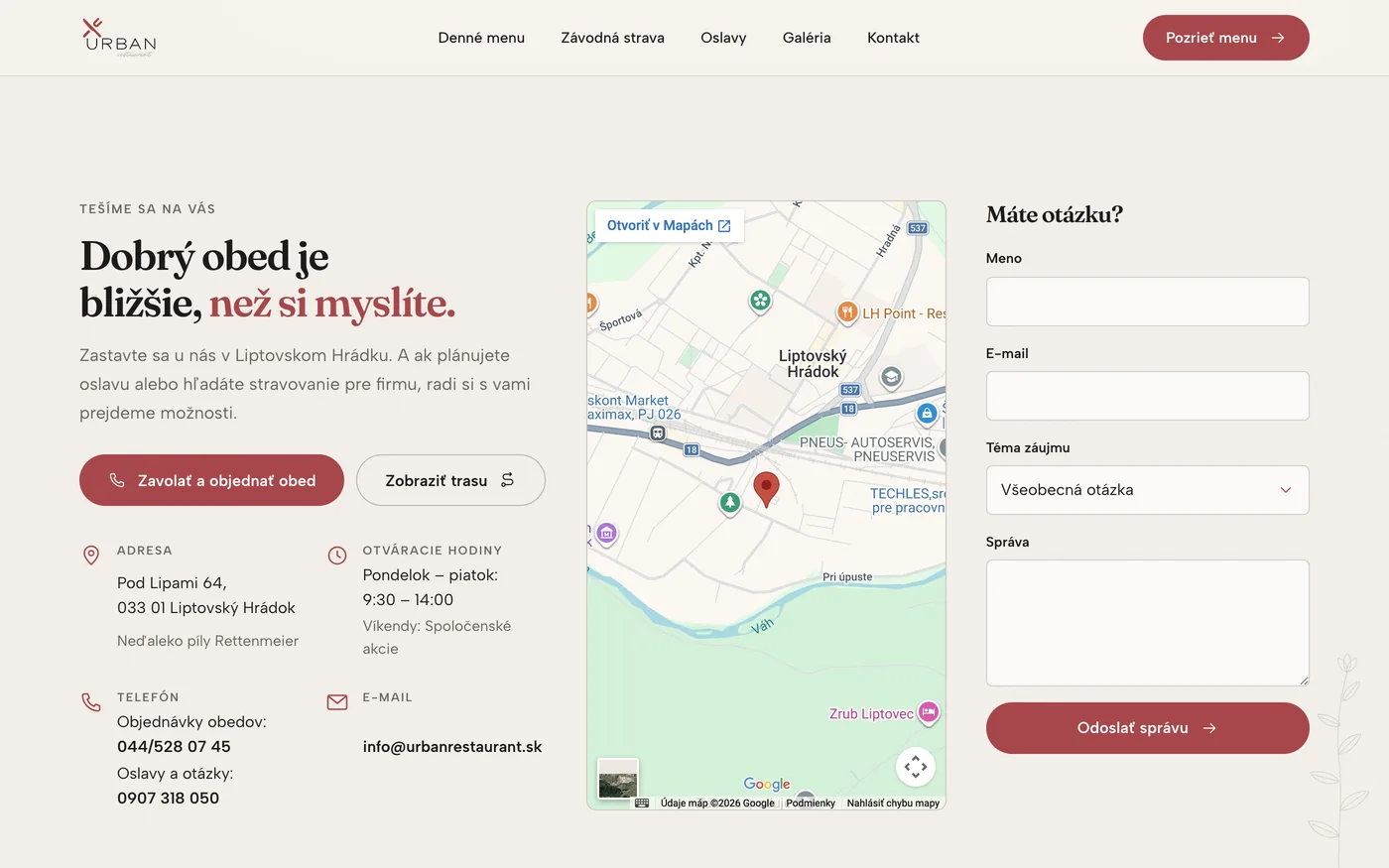Navigate to Kontakt in the header

(x=893, y=38)
